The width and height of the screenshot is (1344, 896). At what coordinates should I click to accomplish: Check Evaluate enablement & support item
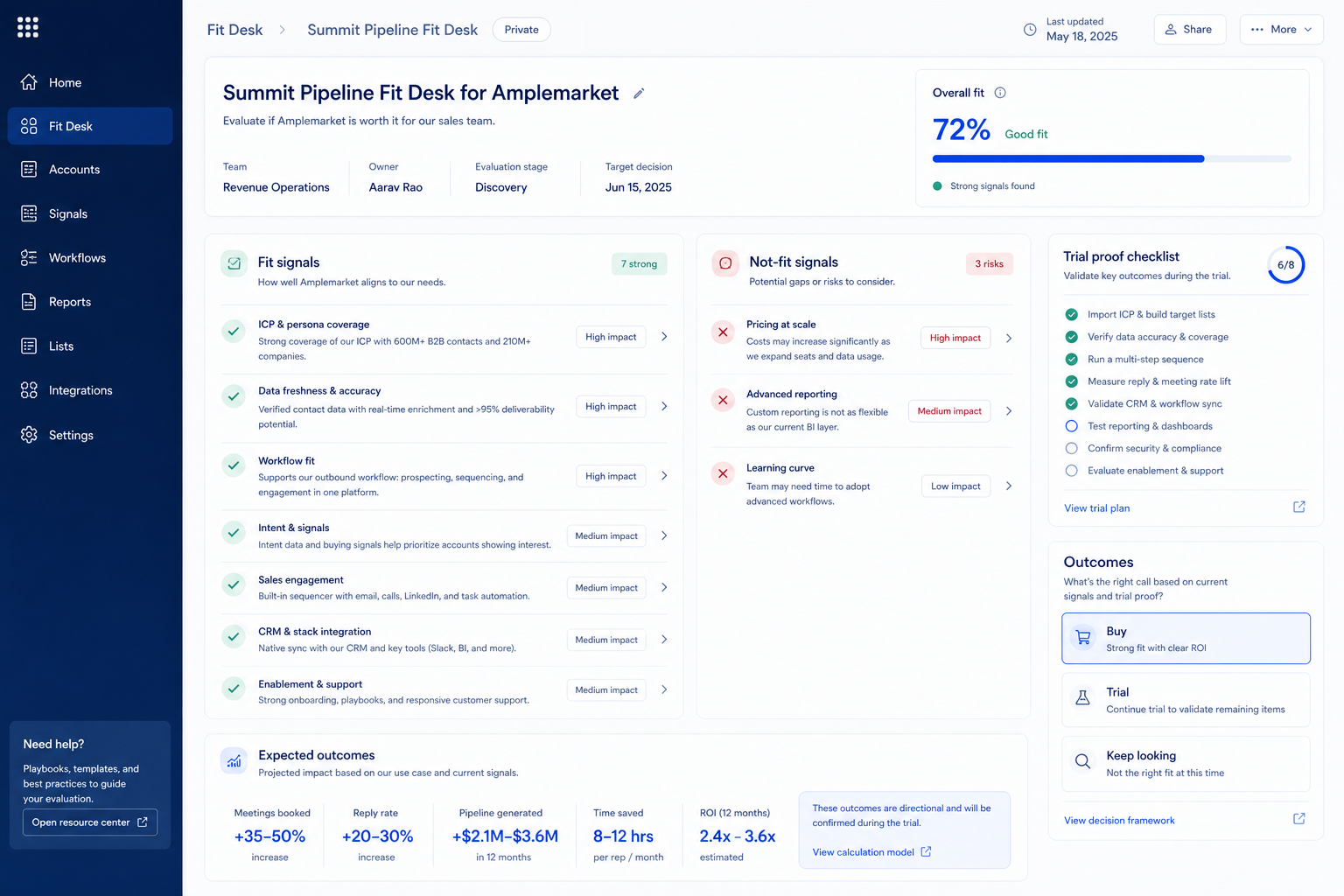pyautogui.click(x=1071, y=471)
